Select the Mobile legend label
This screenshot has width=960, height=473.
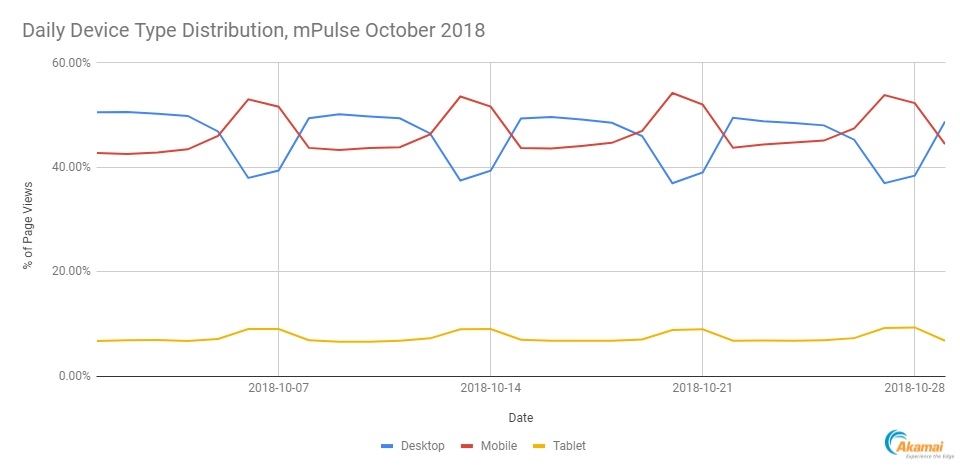[499, 445]
